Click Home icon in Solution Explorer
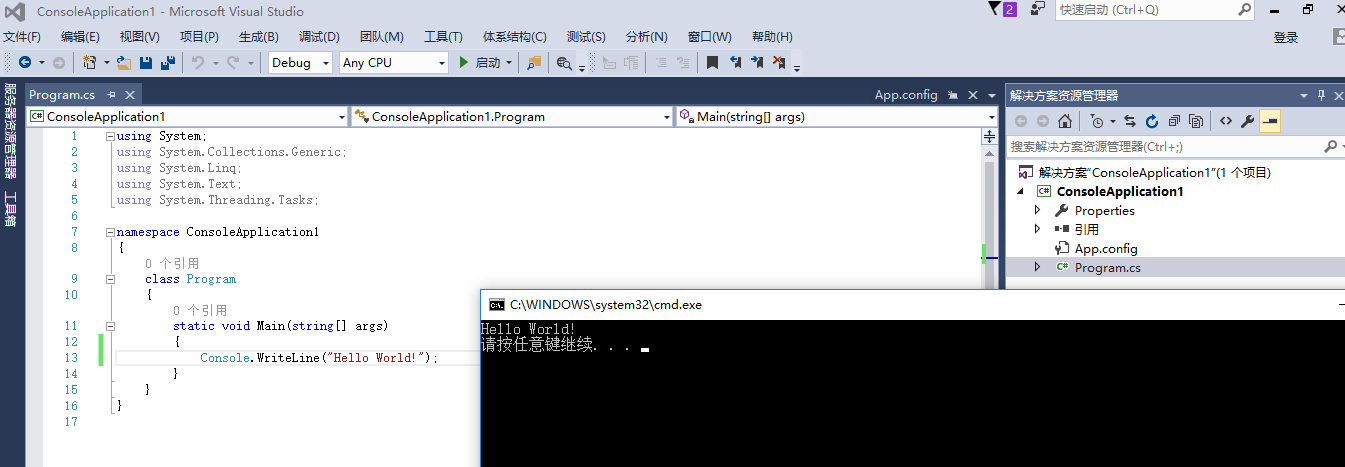1345x467 pixels. (x=1065, y=121)
